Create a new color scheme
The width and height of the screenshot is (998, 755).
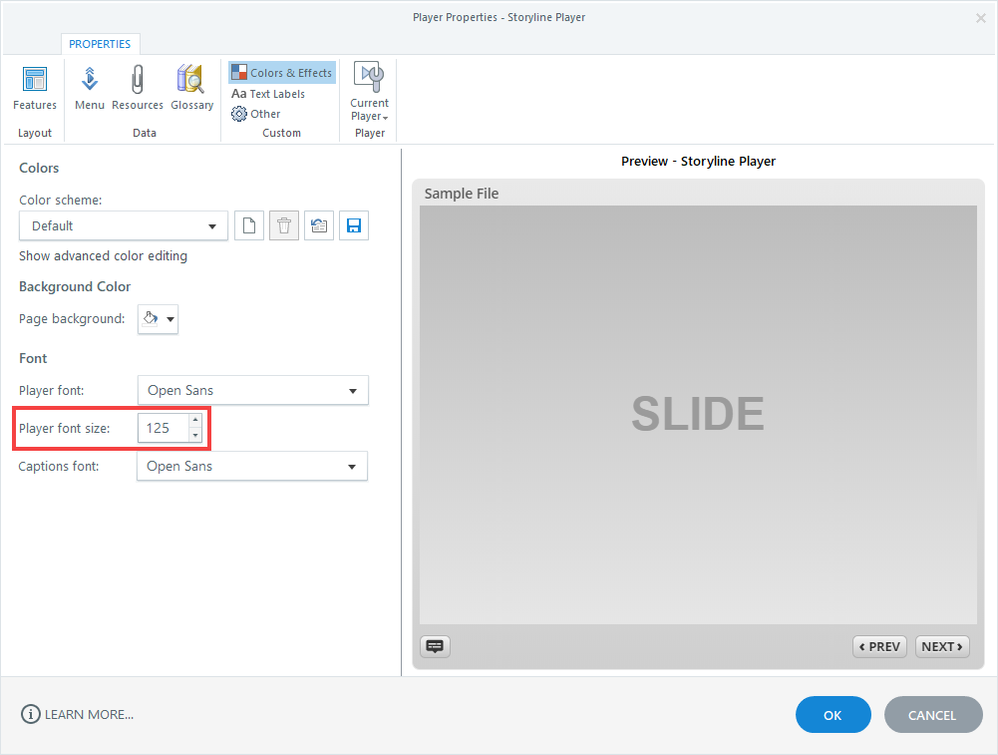(x=249, y=225)
